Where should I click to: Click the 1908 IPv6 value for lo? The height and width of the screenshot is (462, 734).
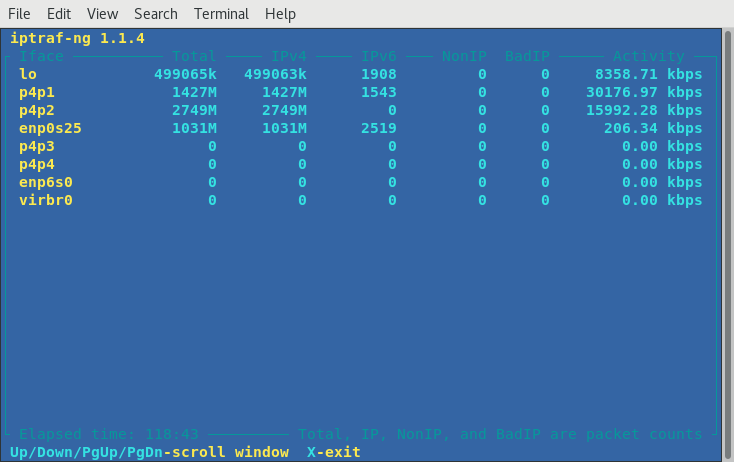[x=379, y=74]
